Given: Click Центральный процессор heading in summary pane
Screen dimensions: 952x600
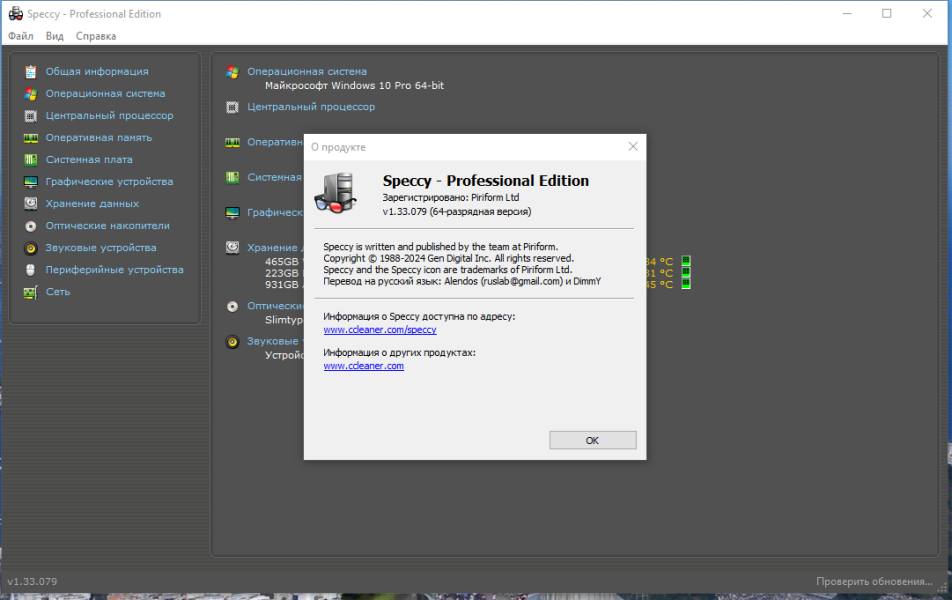Looking at the screenshot, I should click(x=311, y=107).
